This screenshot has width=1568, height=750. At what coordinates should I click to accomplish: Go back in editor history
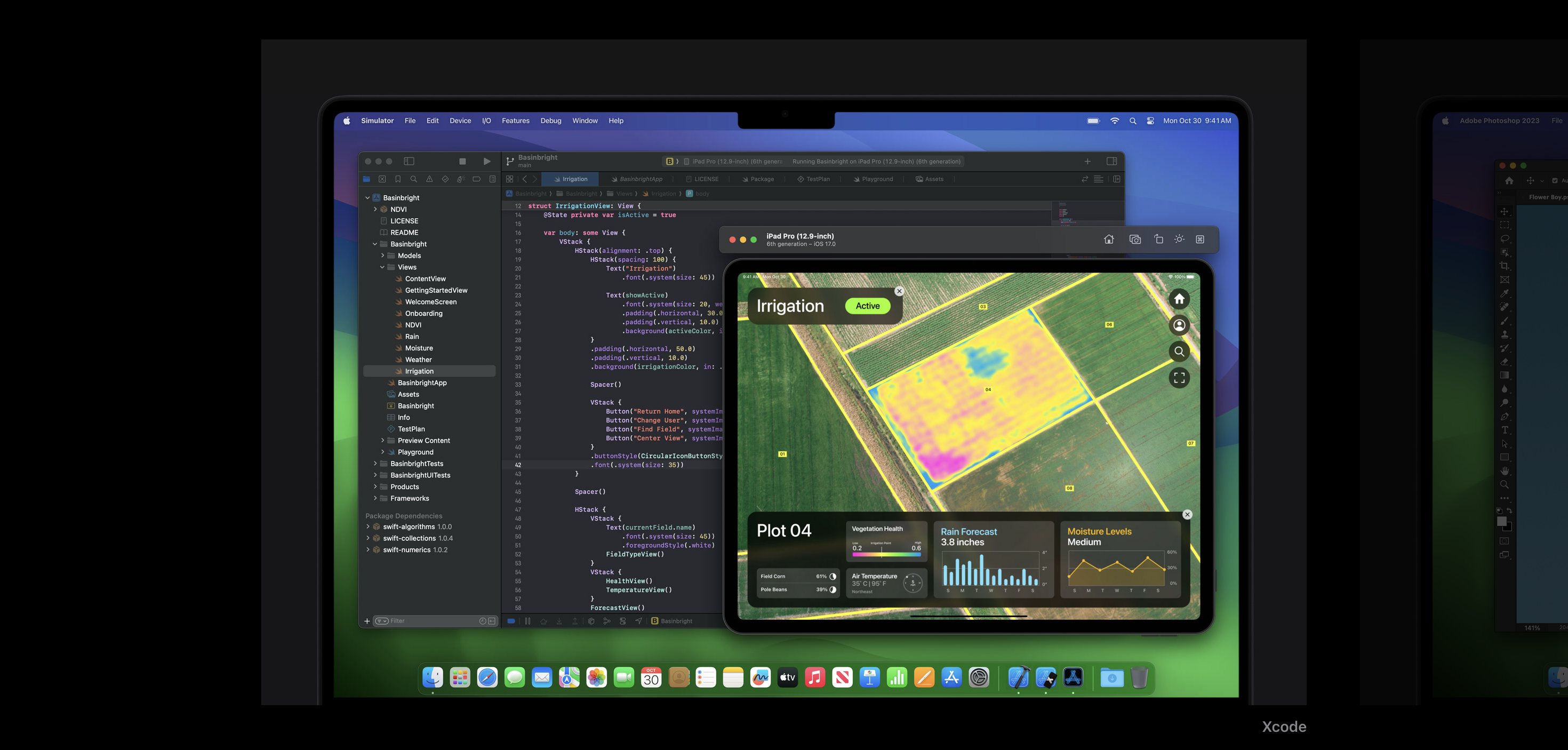pyautogui.click(x=525, y=179)
